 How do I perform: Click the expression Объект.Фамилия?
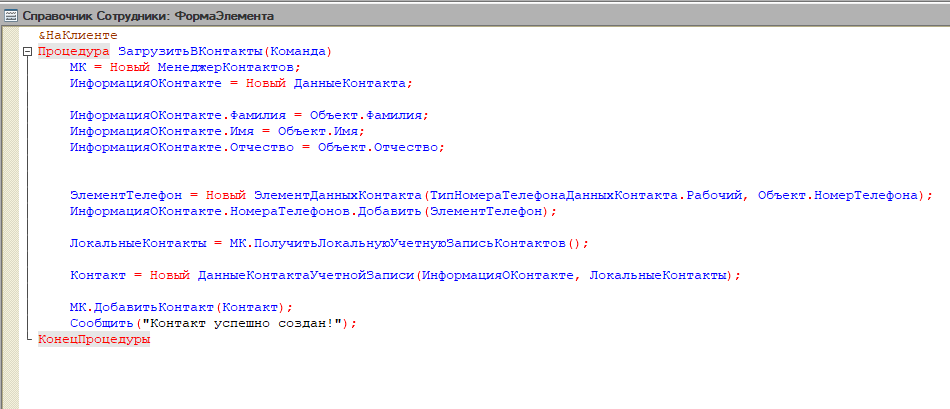point(366,115)
